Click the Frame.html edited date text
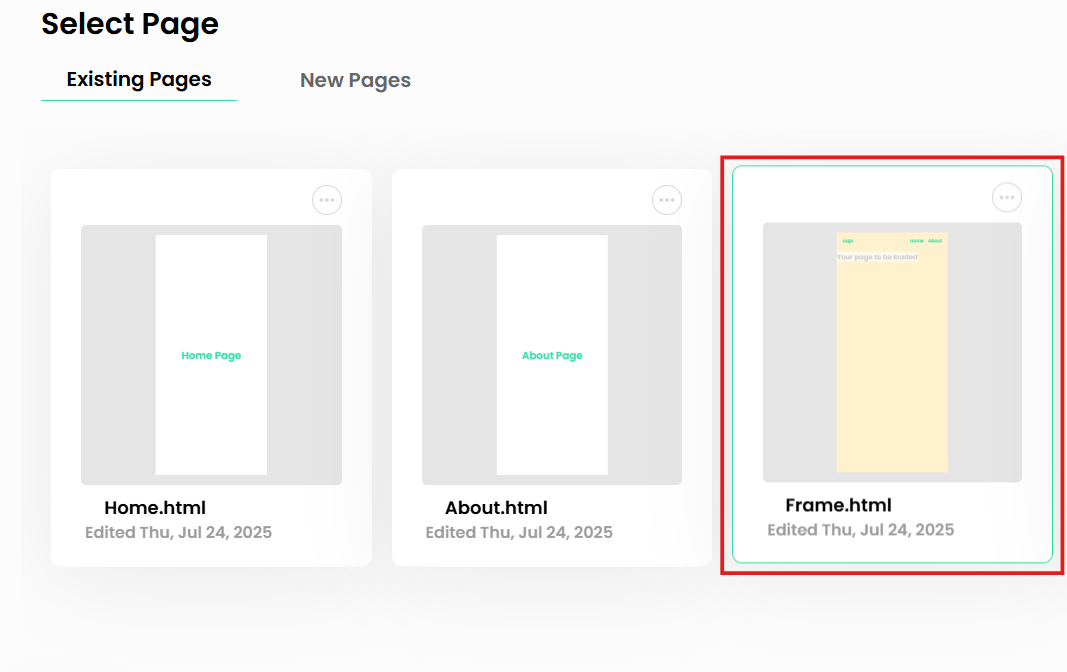1067x672 pixels. tap(861, 529)
